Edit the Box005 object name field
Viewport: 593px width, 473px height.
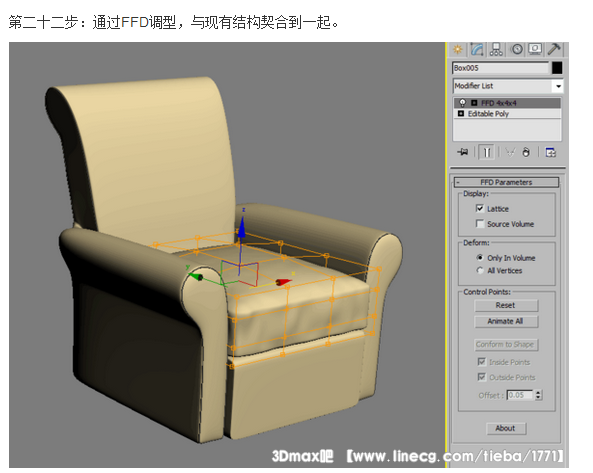pos(500,68)
